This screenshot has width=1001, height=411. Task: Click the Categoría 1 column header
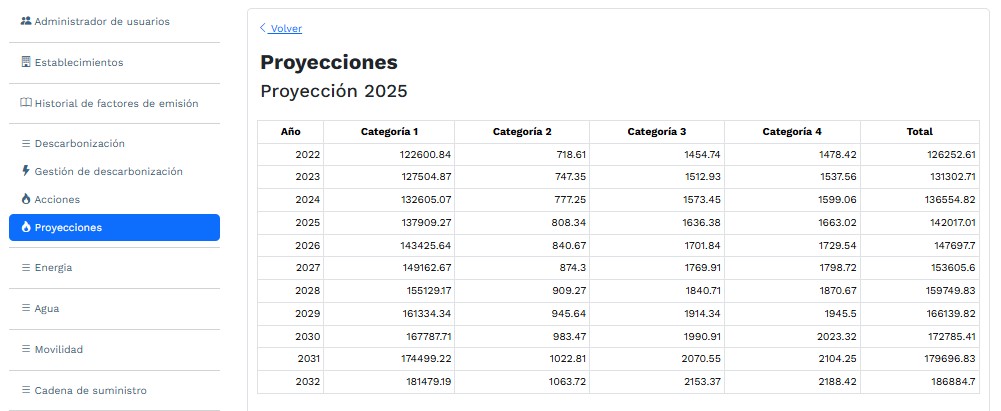point(389,132)
